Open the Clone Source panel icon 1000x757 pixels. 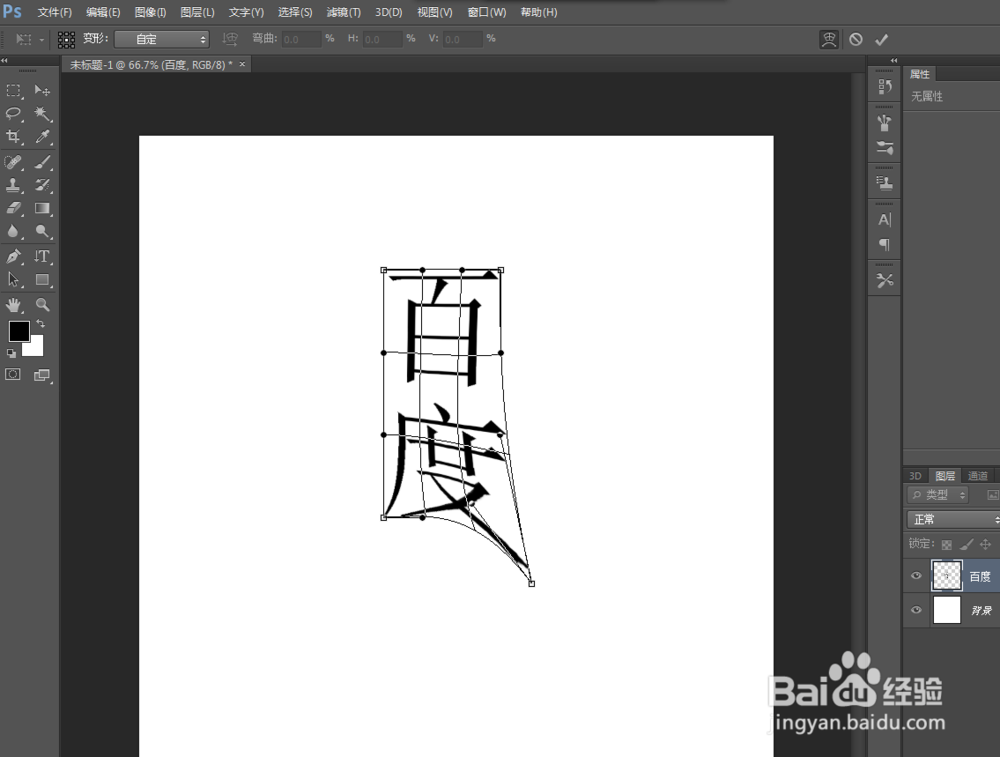pyautogui.click(x=885, y=183)
